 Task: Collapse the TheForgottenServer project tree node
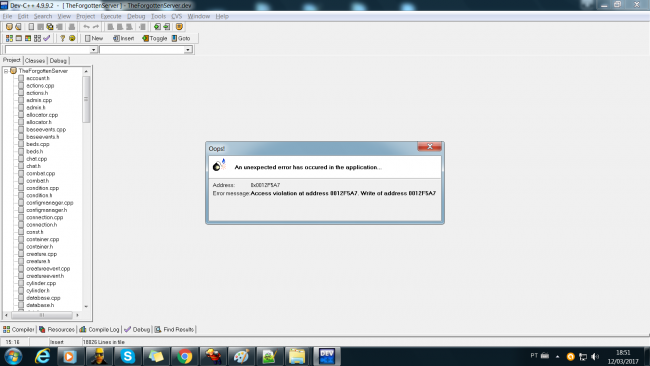(6, 71)
